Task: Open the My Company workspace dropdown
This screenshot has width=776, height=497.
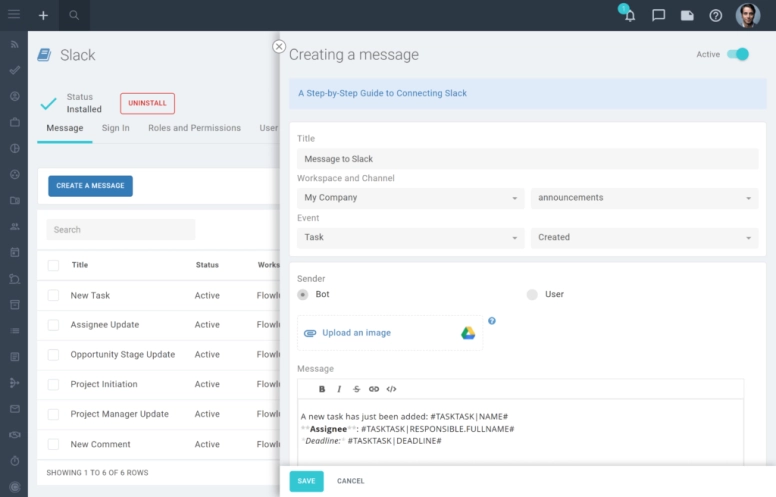Action: (411, 198)
